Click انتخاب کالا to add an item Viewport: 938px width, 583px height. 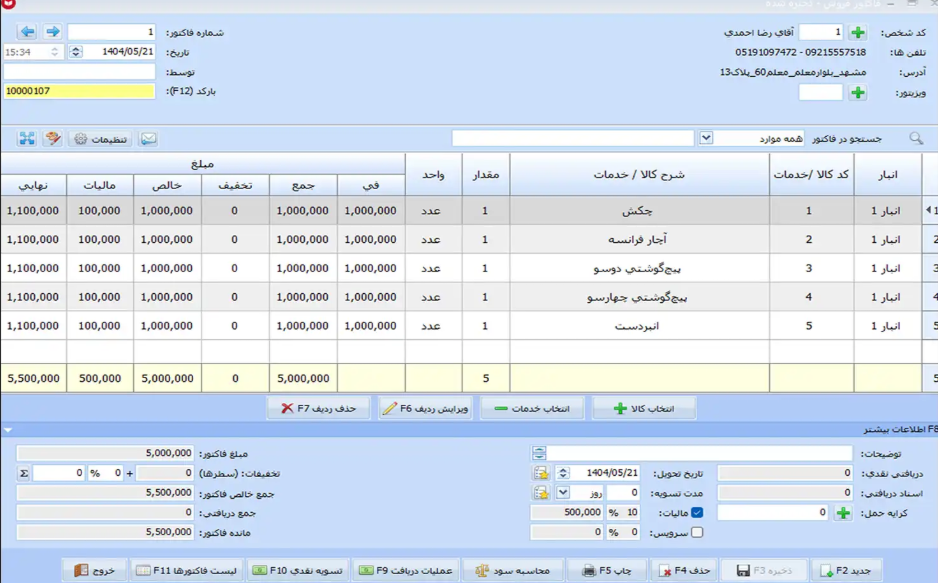(645, 408)
